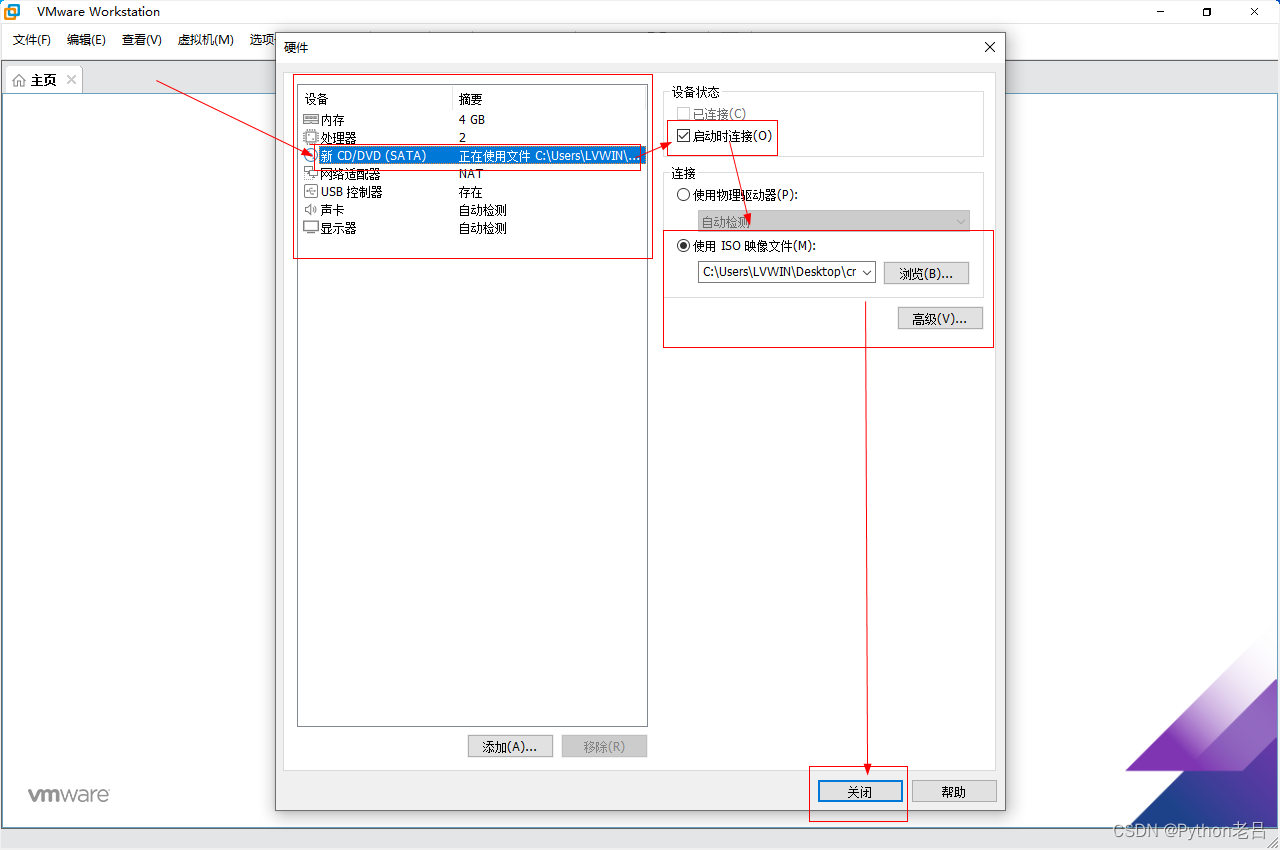Open the 编辑(E) menu
Viewport: 1280px width, 850px height.
(86, 40)
